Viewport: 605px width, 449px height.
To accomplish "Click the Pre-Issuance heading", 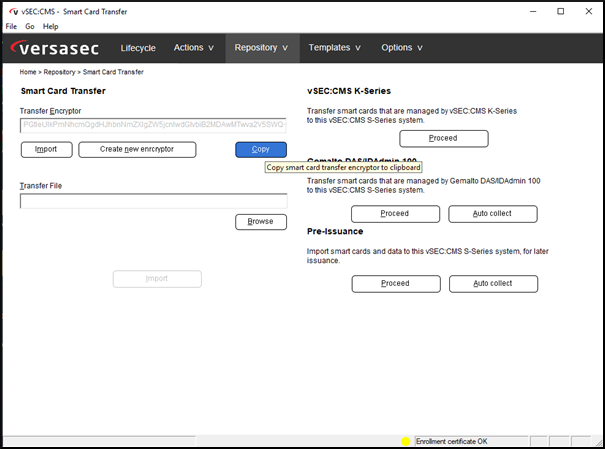I will pyautogui.click(x=335, y=231).
